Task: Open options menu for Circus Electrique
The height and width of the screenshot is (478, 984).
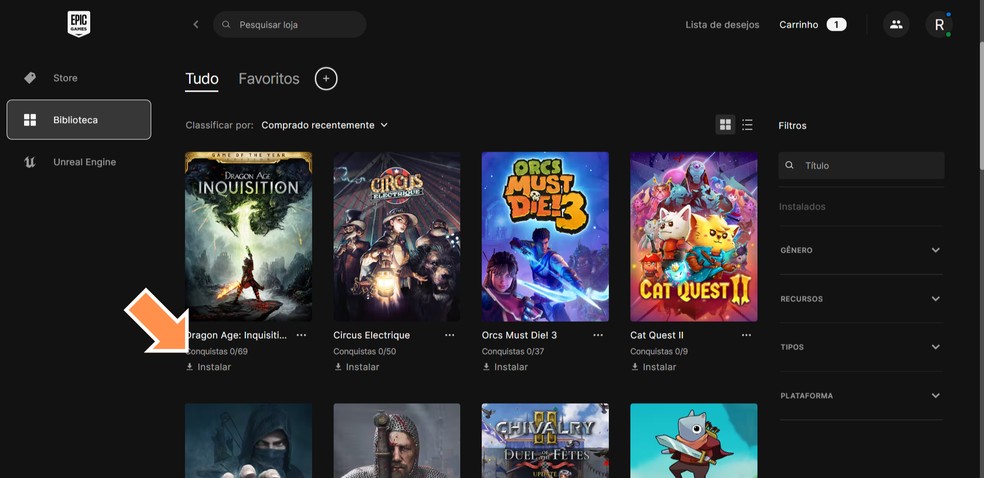Action: coord(449,335)
